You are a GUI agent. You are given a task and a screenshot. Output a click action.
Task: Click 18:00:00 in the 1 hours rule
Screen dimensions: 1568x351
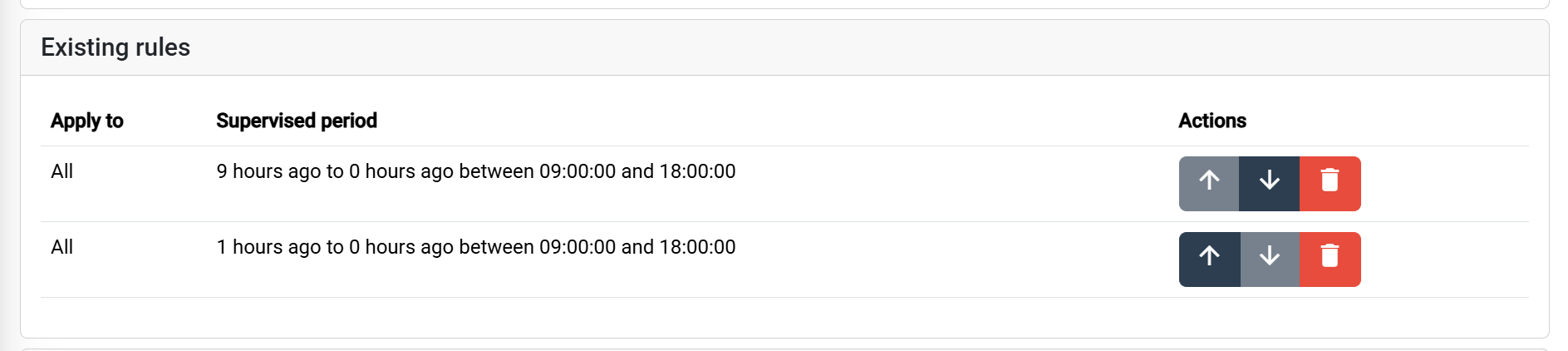[697, 247]
